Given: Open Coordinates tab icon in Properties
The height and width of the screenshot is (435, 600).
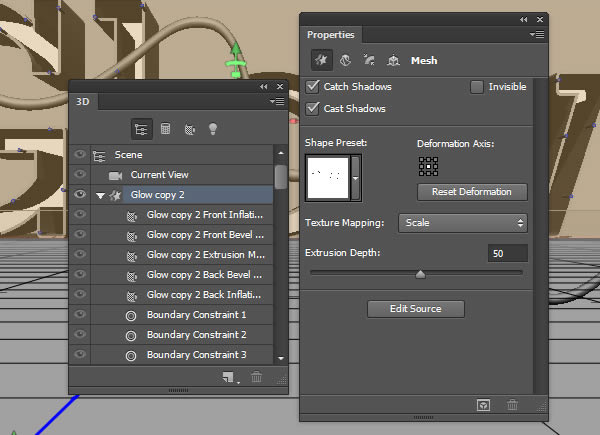Looking at the screenshot, I should click(393, 60).
